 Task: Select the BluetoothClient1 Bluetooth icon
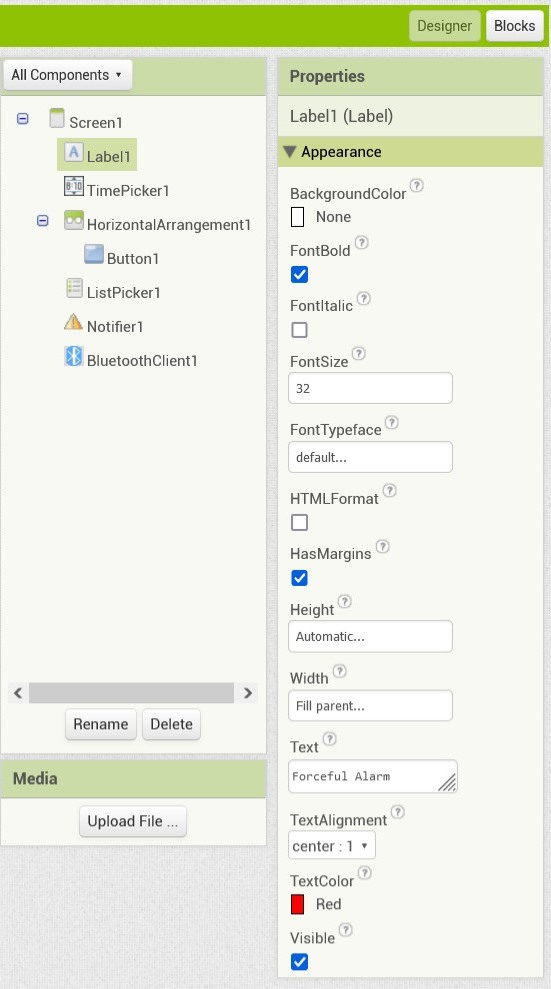pyautogui.click(x=74, y=356)
